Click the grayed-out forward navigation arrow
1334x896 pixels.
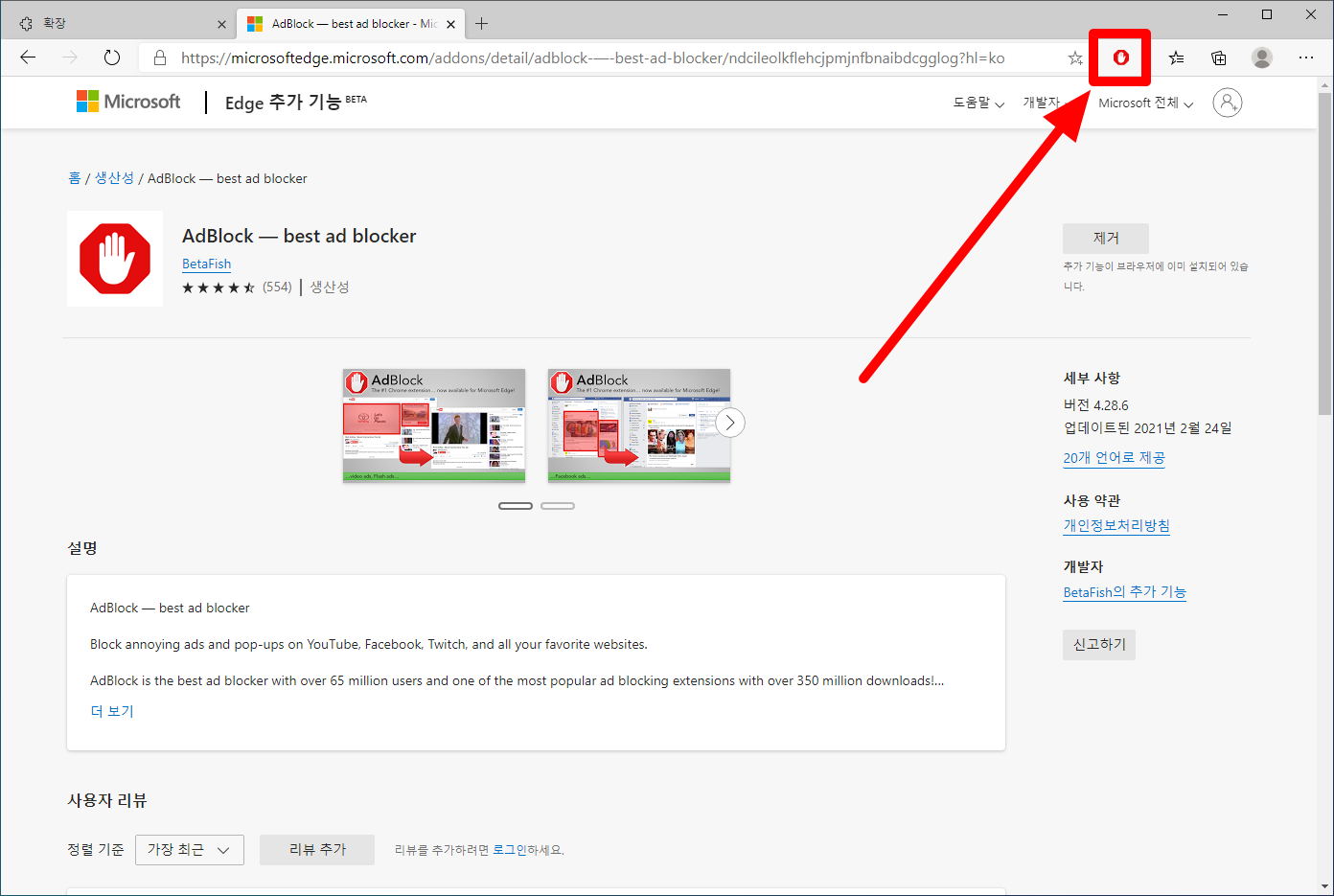70,57
